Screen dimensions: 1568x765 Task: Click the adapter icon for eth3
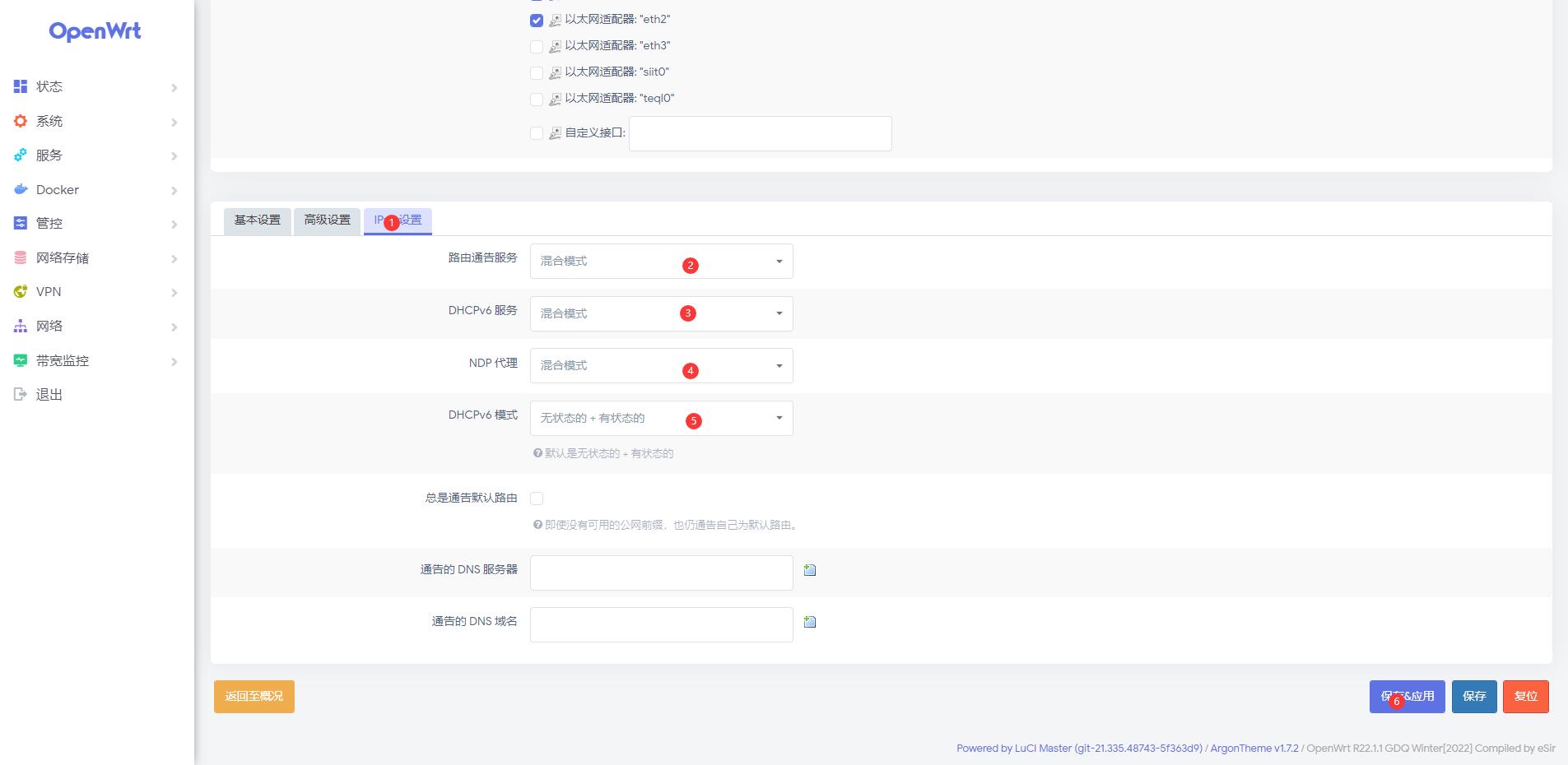pos(556,46)
